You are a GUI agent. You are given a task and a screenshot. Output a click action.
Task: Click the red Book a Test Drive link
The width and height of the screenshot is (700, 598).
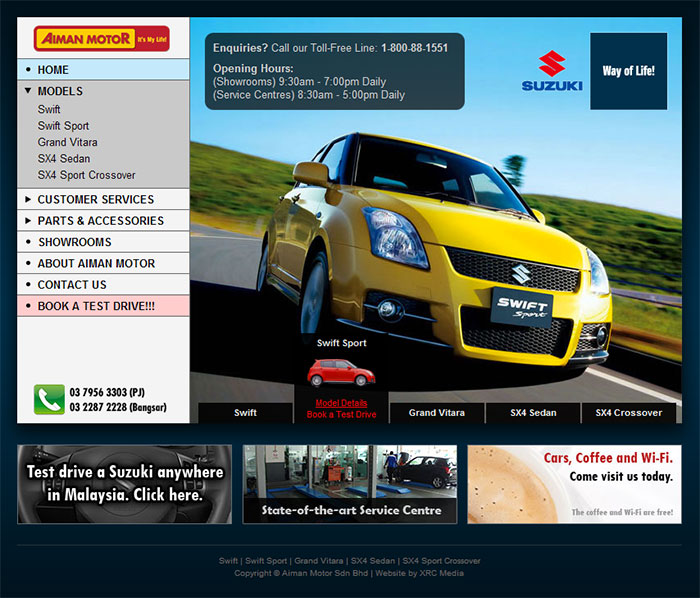tap(341, 415)
